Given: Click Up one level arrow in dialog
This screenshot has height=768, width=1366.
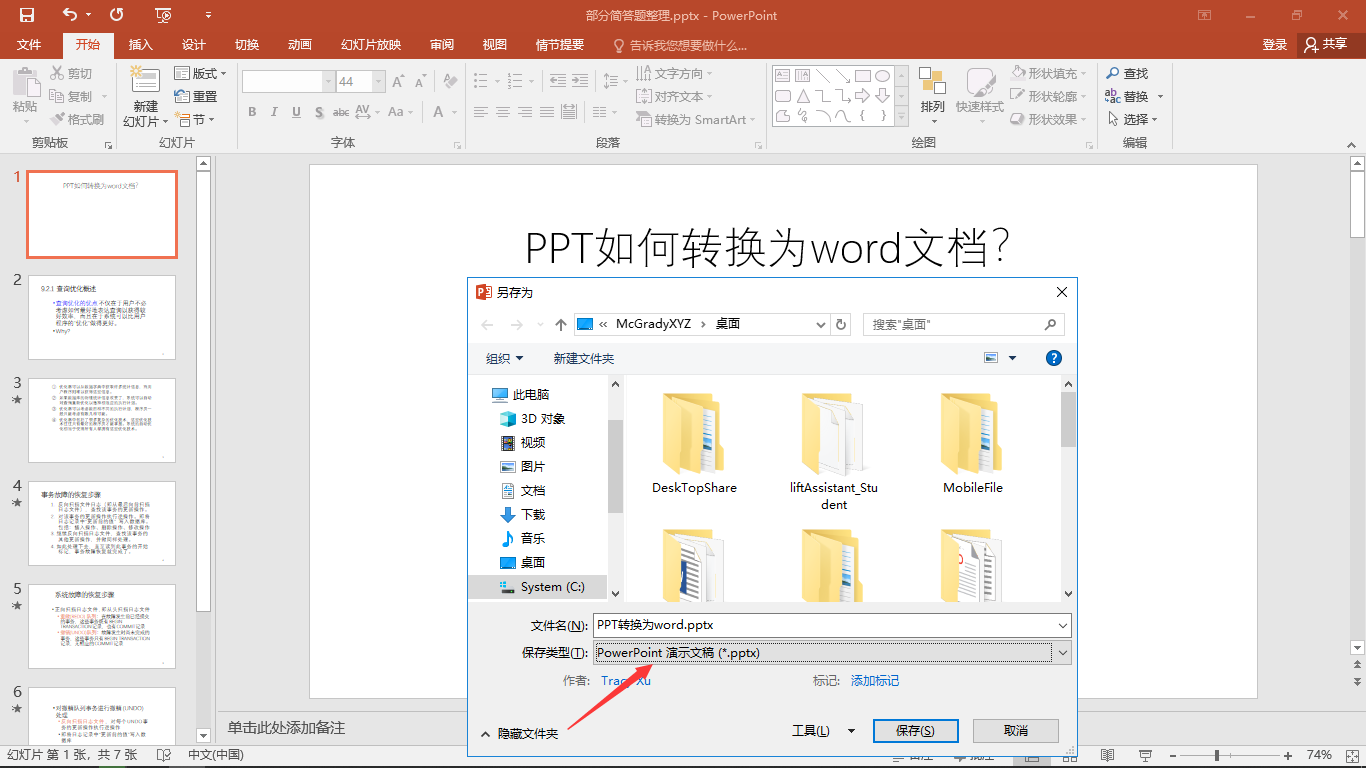Looking at the screenshot, I should coord(561,324).
